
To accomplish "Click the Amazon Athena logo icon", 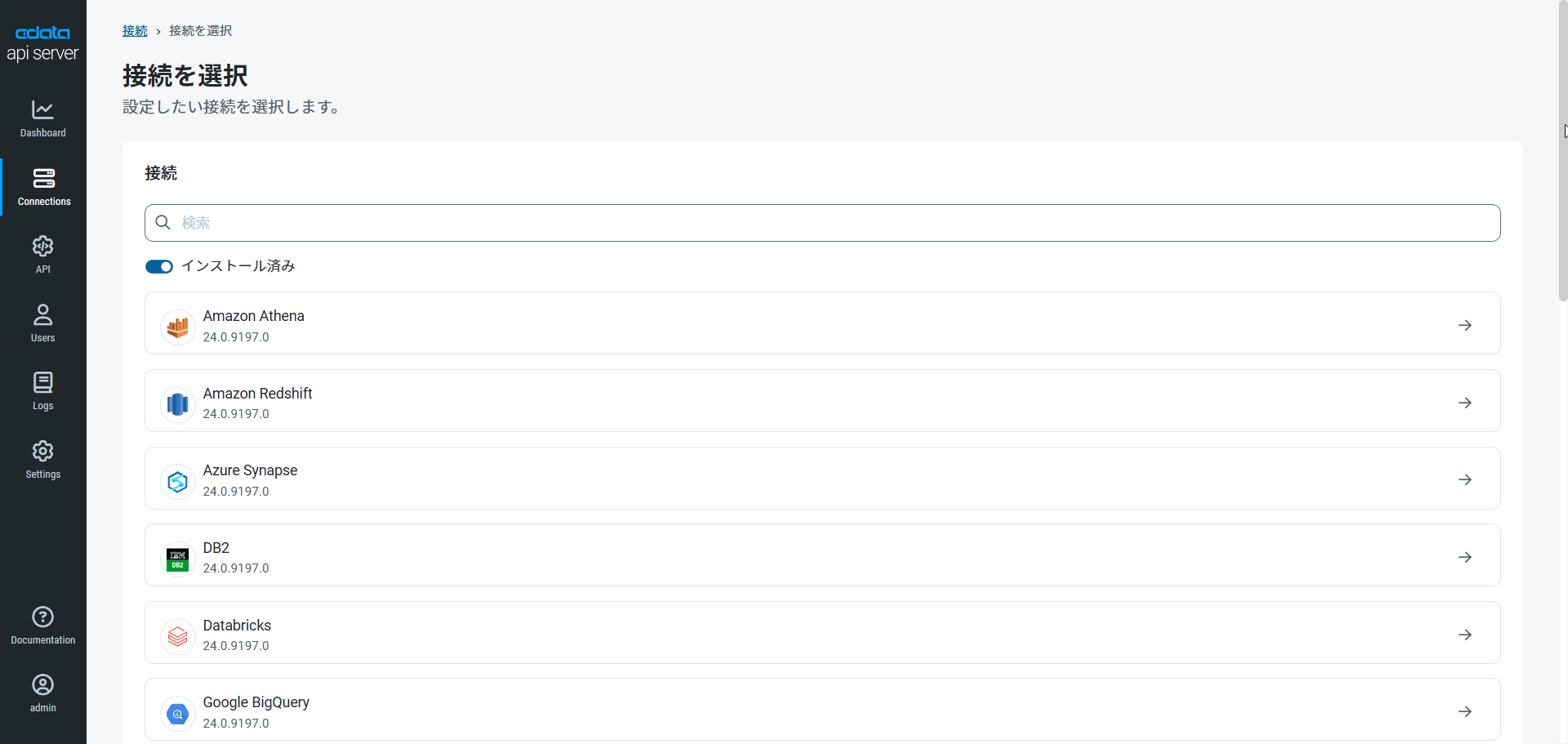I will (x=177, y=327).
